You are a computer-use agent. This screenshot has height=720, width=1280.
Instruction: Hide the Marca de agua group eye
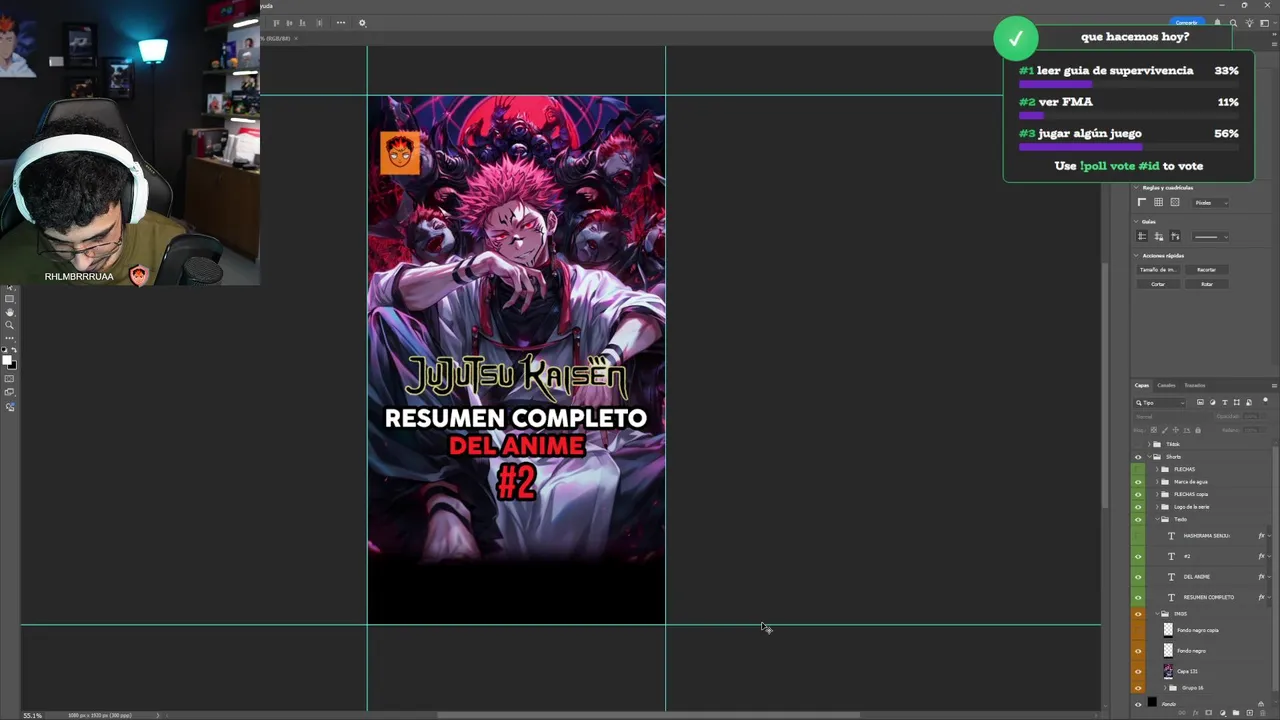click(x=1138, y=482)
